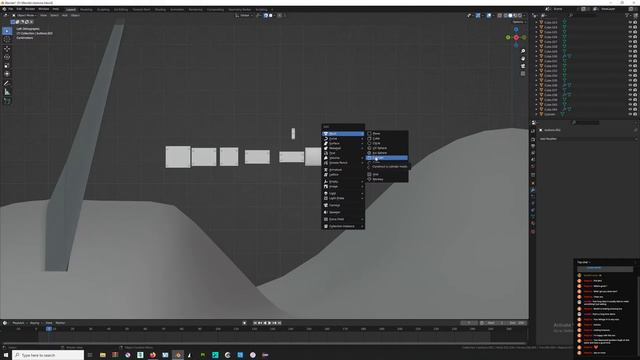Open the Marker menu in timeline

60,323
